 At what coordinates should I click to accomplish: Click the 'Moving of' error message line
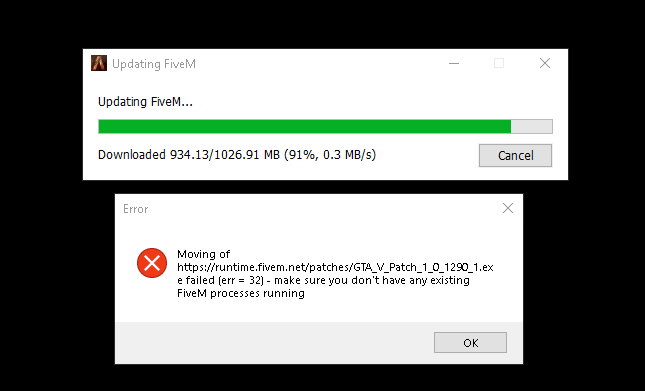[x=204, y=254]
